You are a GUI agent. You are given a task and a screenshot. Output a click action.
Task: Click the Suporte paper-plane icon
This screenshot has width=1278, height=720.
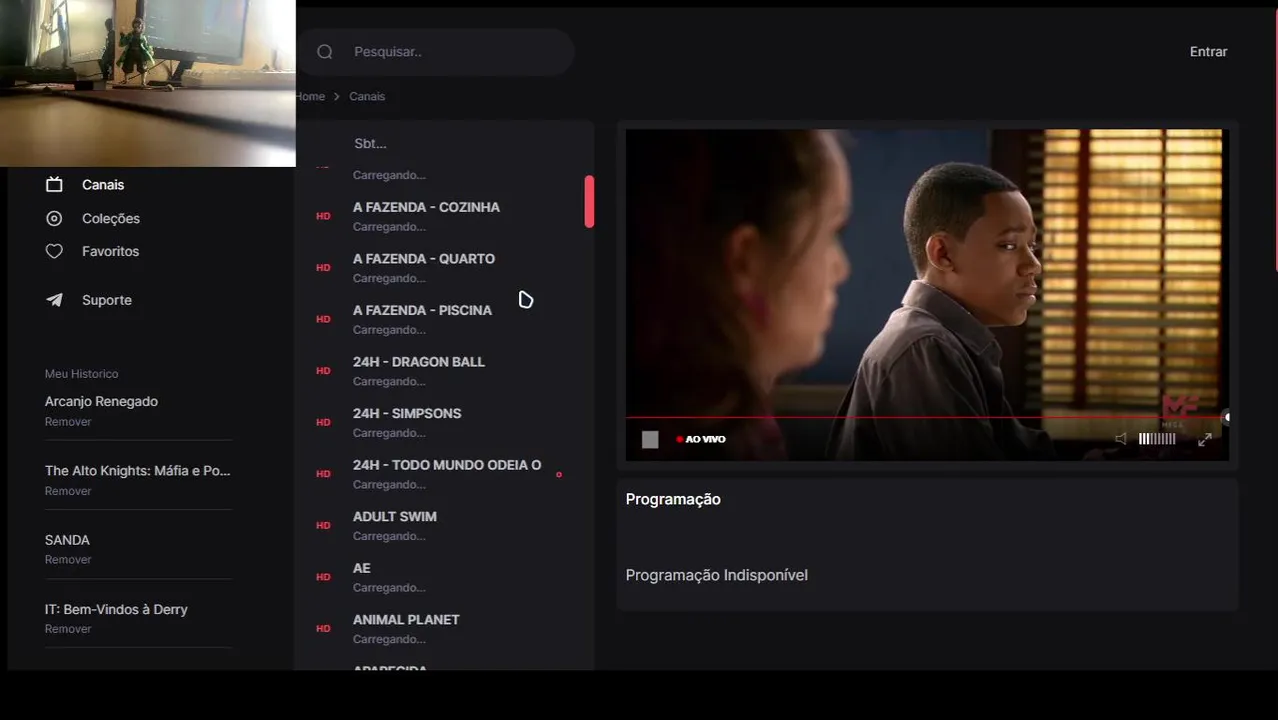(x=55, y=300)
